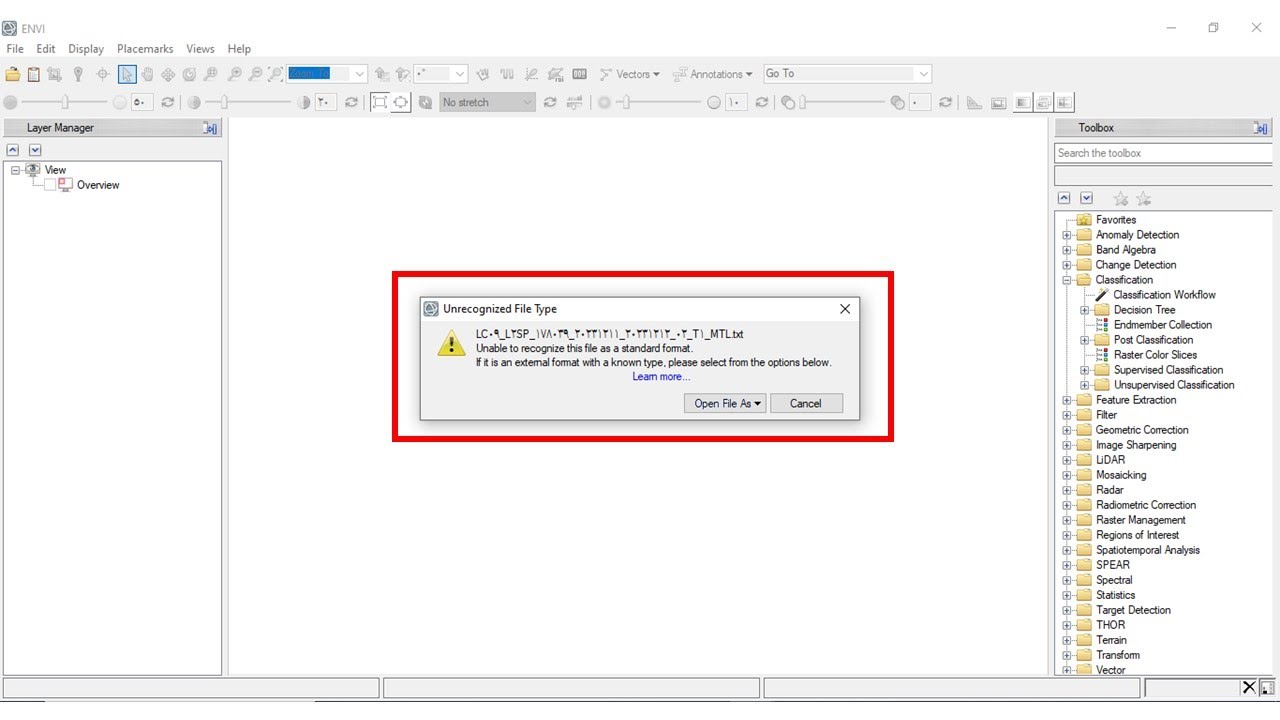Expand the Radiometric Correction folder
Image resolution: width=1280 pixels, height=720 pixels.
click(1067, 505)
